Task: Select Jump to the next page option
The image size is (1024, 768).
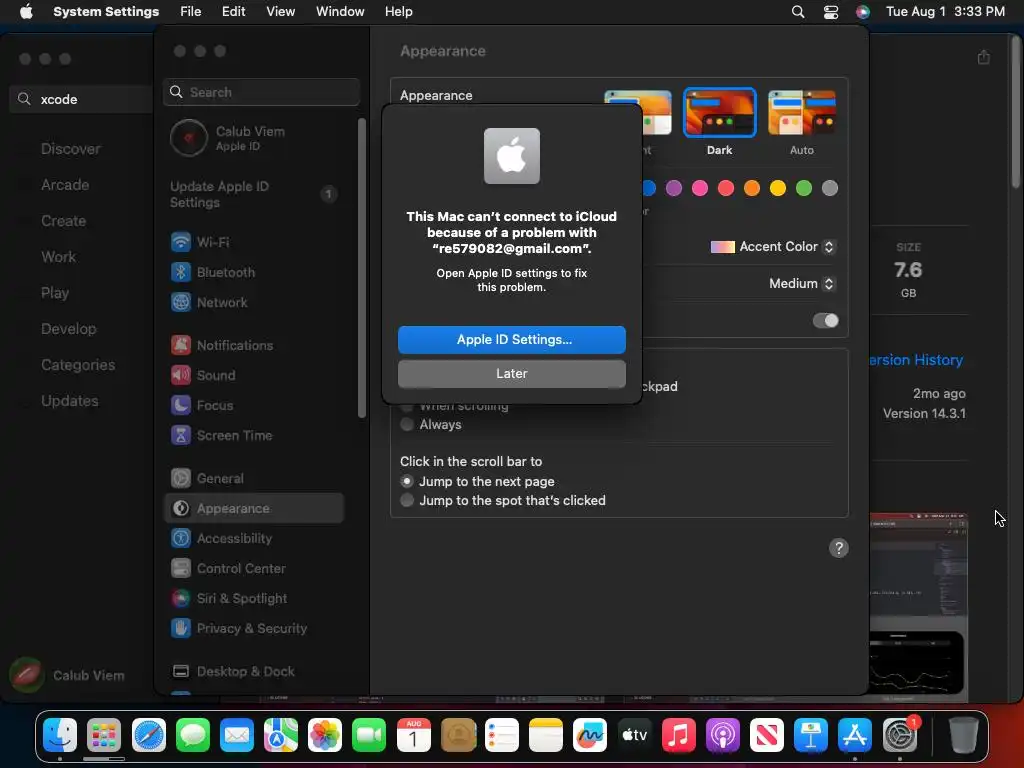Action: point(407,482)
